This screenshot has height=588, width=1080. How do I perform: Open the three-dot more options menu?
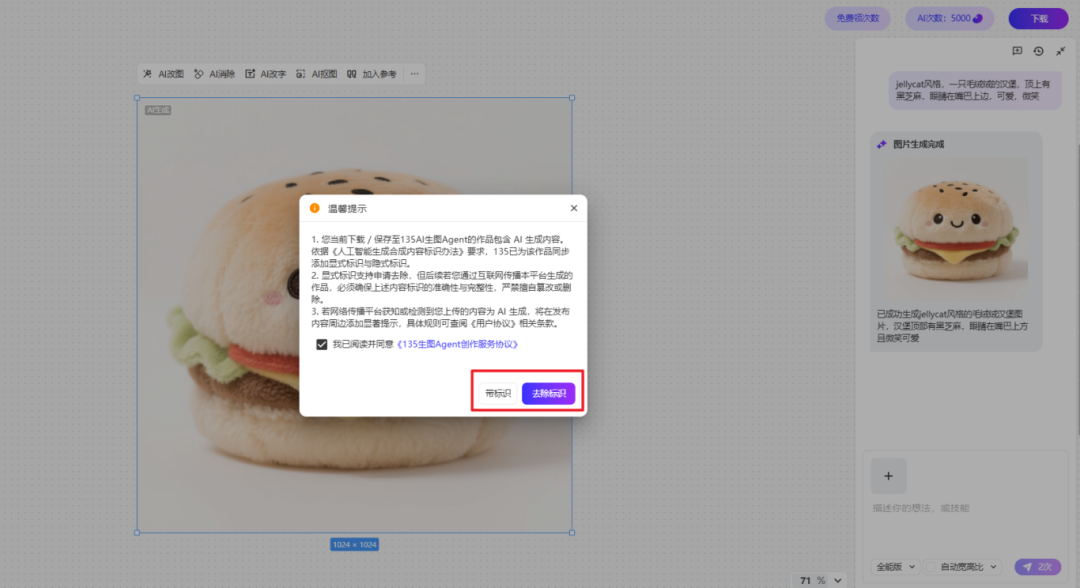(415, 74)
